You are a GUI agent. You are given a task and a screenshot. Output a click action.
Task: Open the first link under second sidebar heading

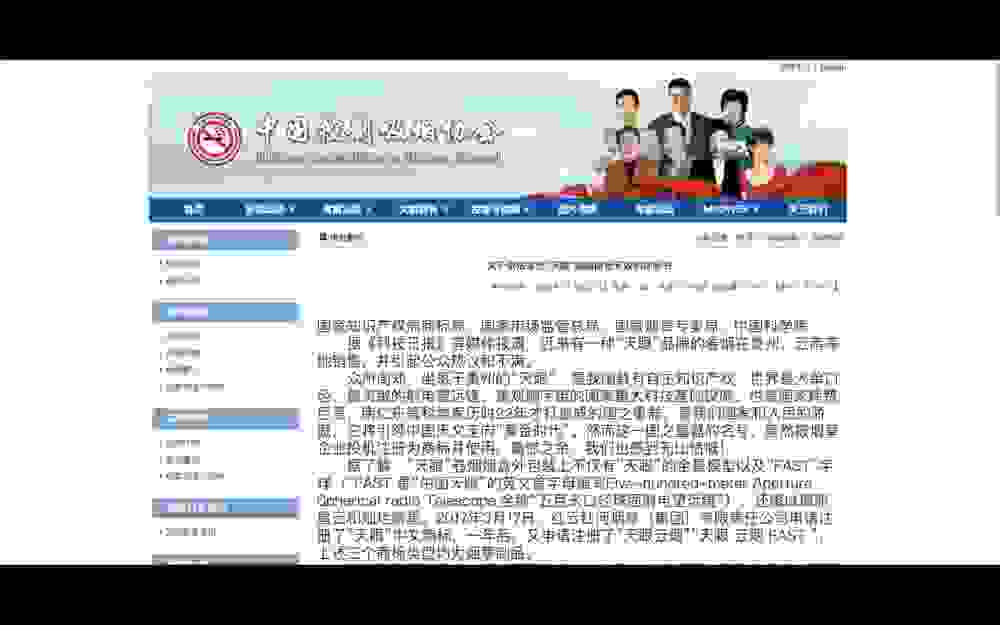(x=183, y=336)
